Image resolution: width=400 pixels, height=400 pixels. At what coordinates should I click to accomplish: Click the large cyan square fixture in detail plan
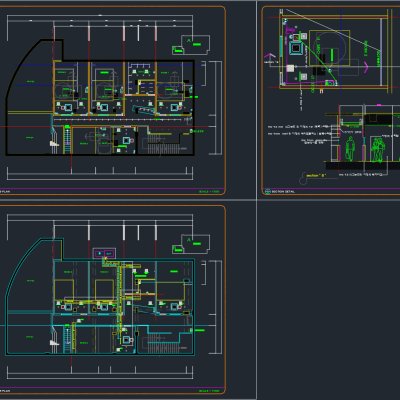point(296,48)
